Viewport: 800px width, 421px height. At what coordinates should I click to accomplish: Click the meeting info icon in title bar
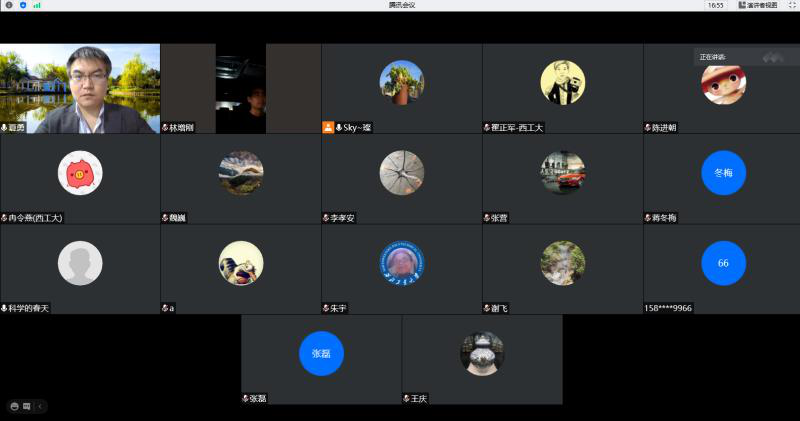coord(9,5)
